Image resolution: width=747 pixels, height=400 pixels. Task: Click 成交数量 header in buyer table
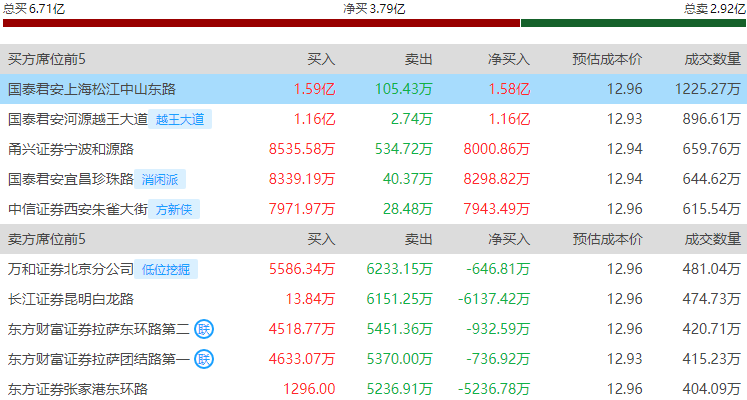(713, 59)
